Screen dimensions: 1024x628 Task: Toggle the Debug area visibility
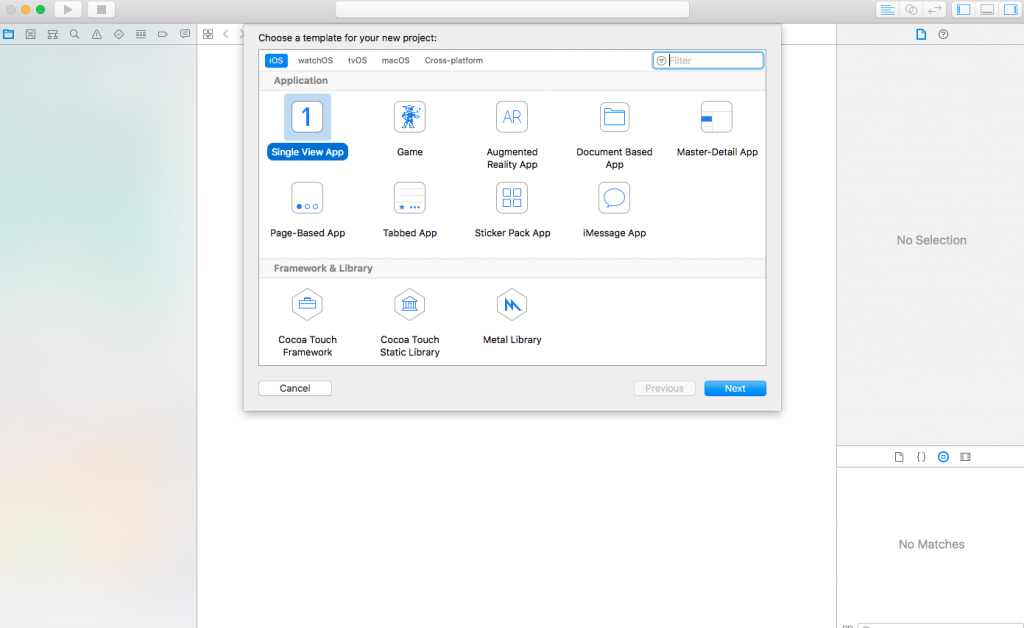(987, 10)
